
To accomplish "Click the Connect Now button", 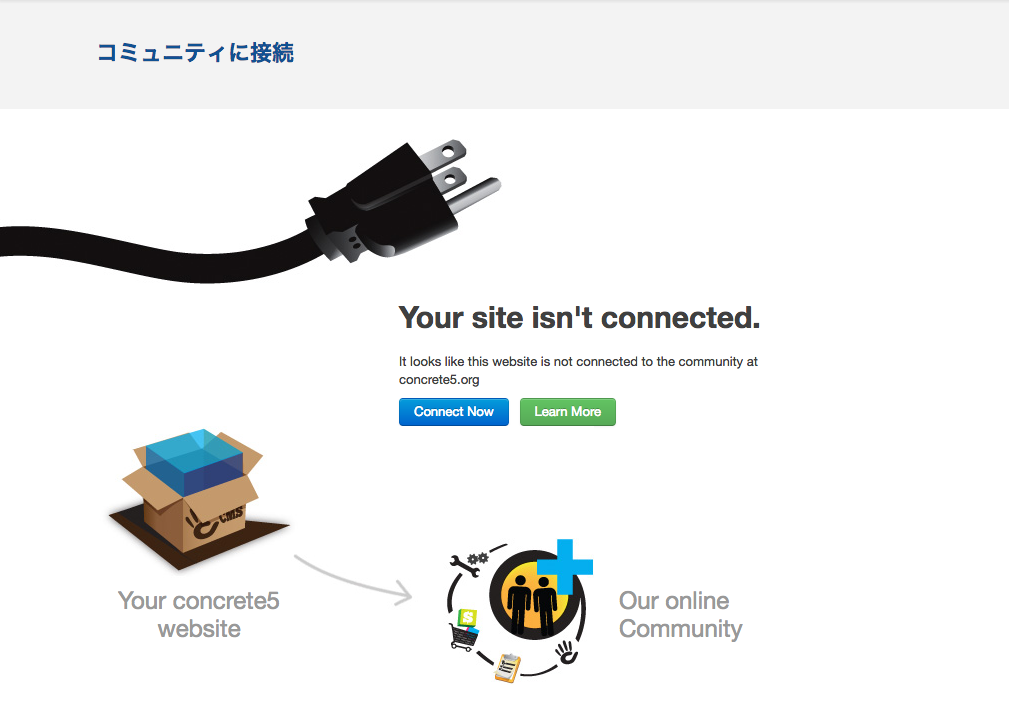I will tap(454, 412).
